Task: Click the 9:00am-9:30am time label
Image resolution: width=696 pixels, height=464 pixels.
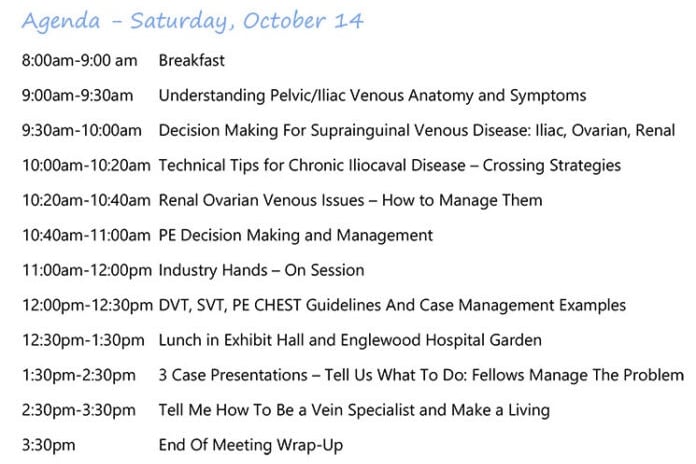Action: [x=77, y=95]
